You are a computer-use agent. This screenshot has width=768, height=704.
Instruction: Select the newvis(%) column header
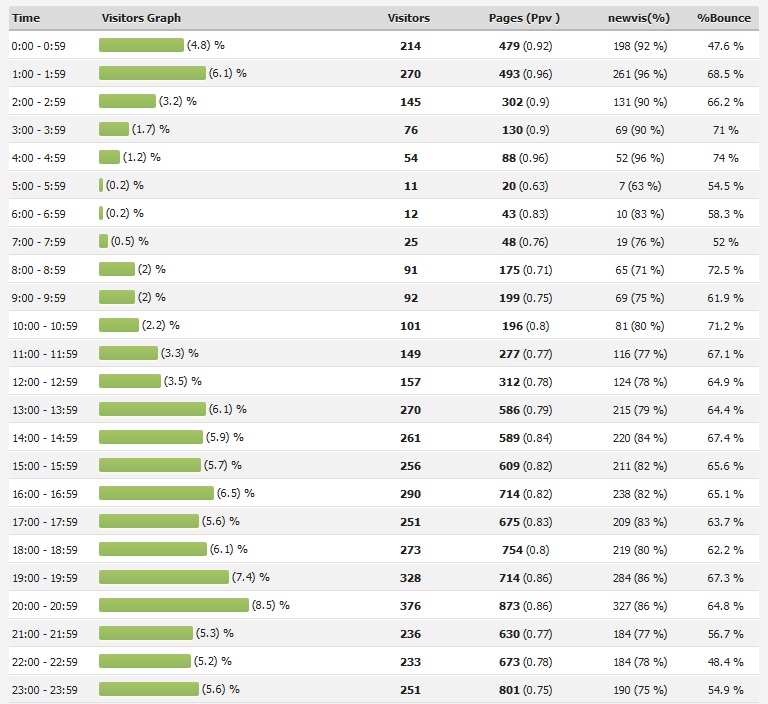click(638, 18)
